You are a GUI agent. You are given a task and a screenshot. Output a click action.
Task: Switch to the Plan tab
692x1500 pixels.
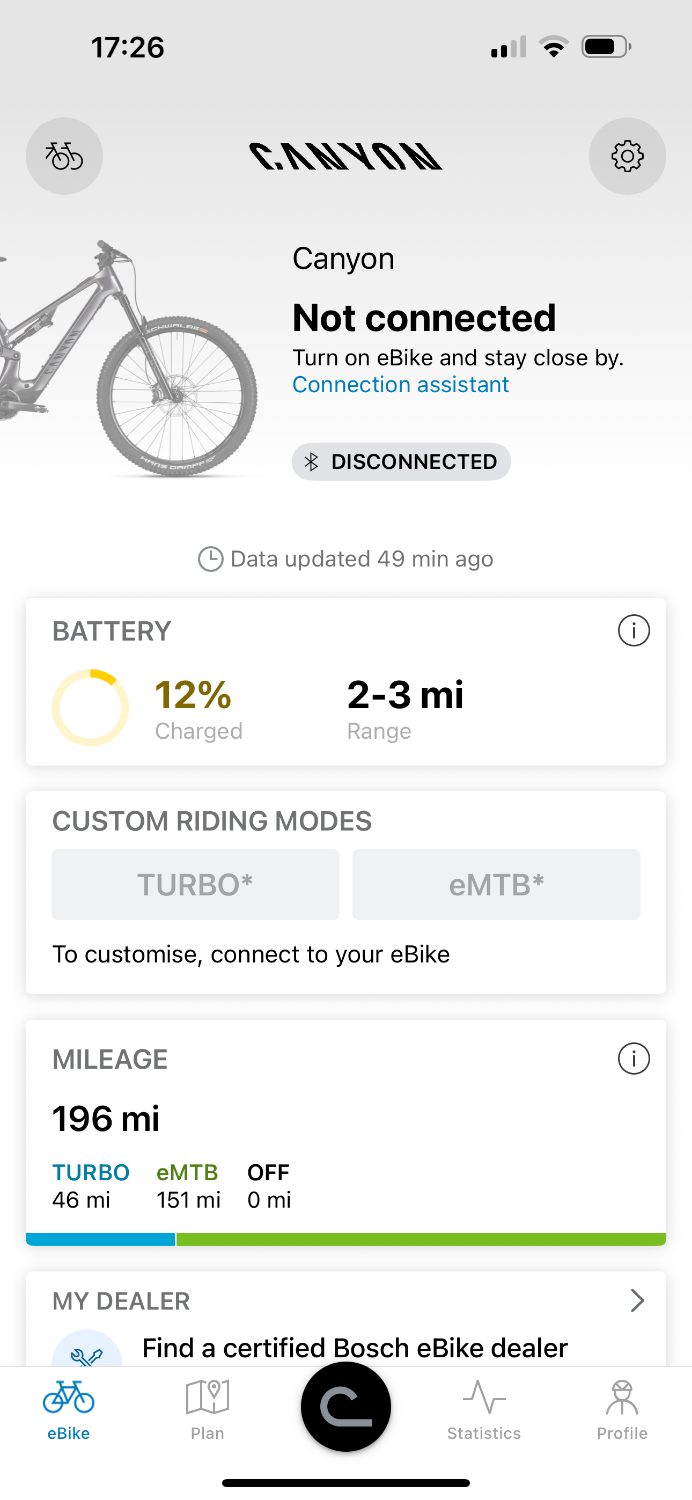207,1408
